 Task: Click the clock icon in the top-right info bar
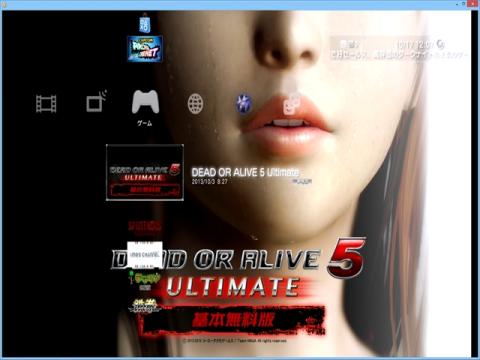441,44
